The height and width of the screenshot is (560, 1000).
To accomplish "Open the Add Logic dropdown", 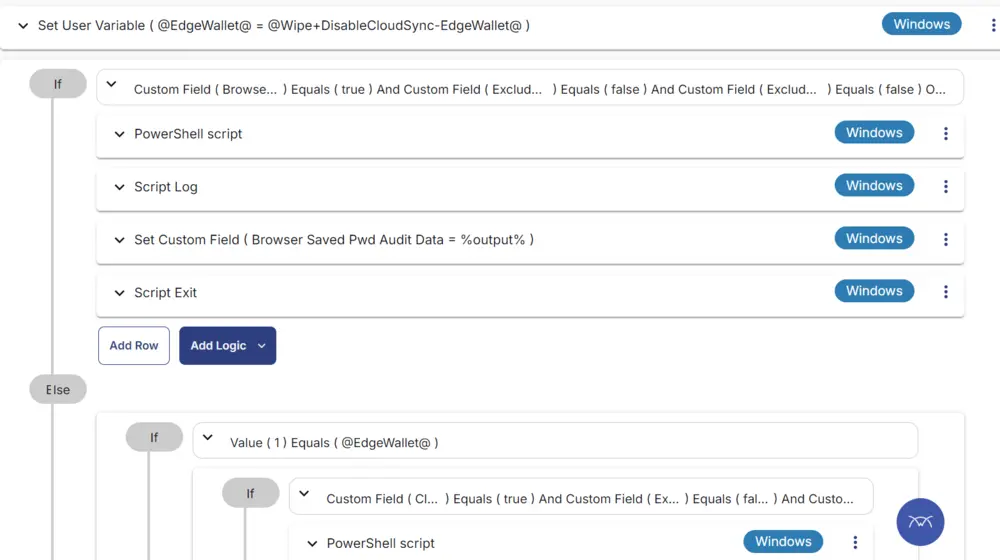I will 228,346.
